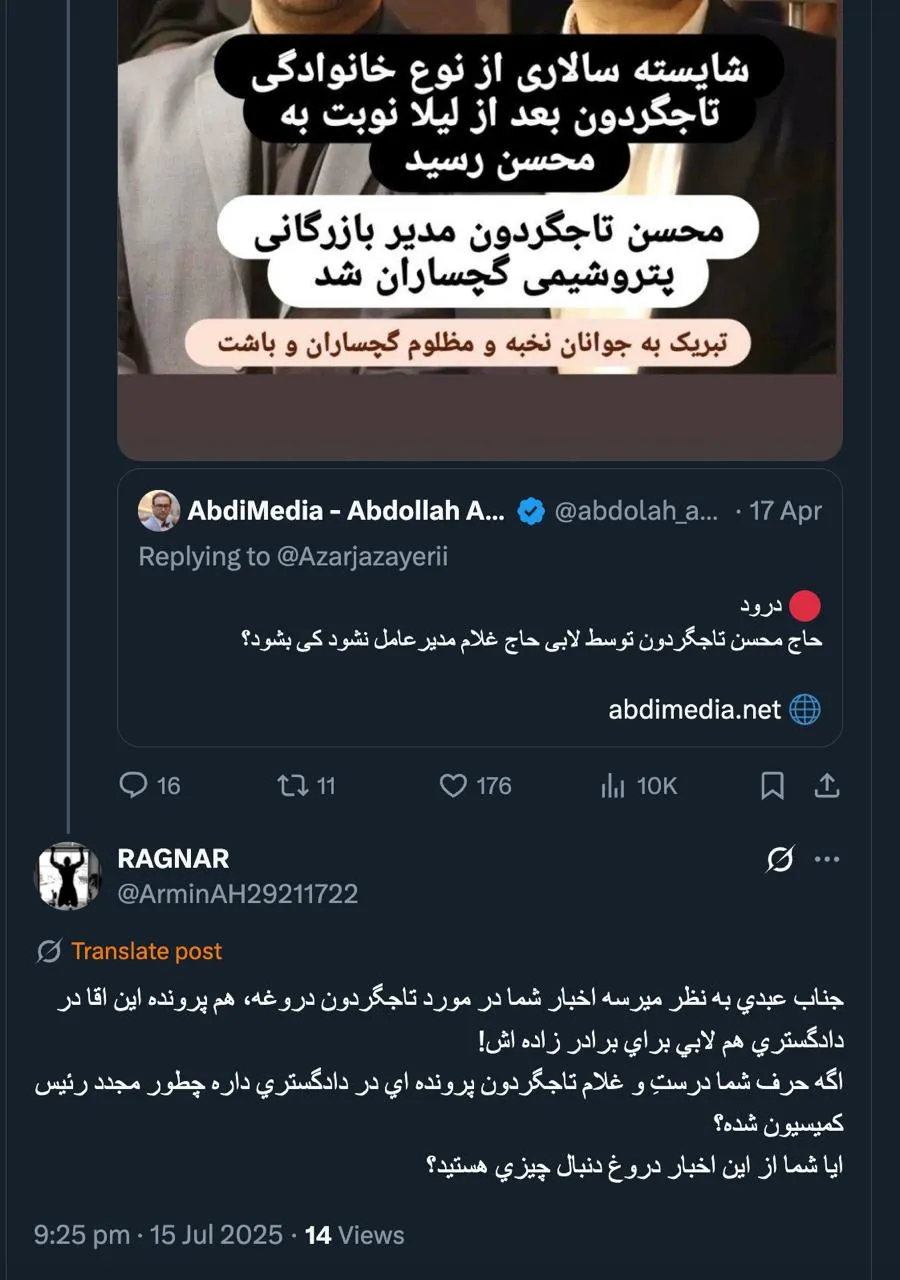
Task: Bookmark AbdiMedia's tweet
Action: (x=772, y=787)
